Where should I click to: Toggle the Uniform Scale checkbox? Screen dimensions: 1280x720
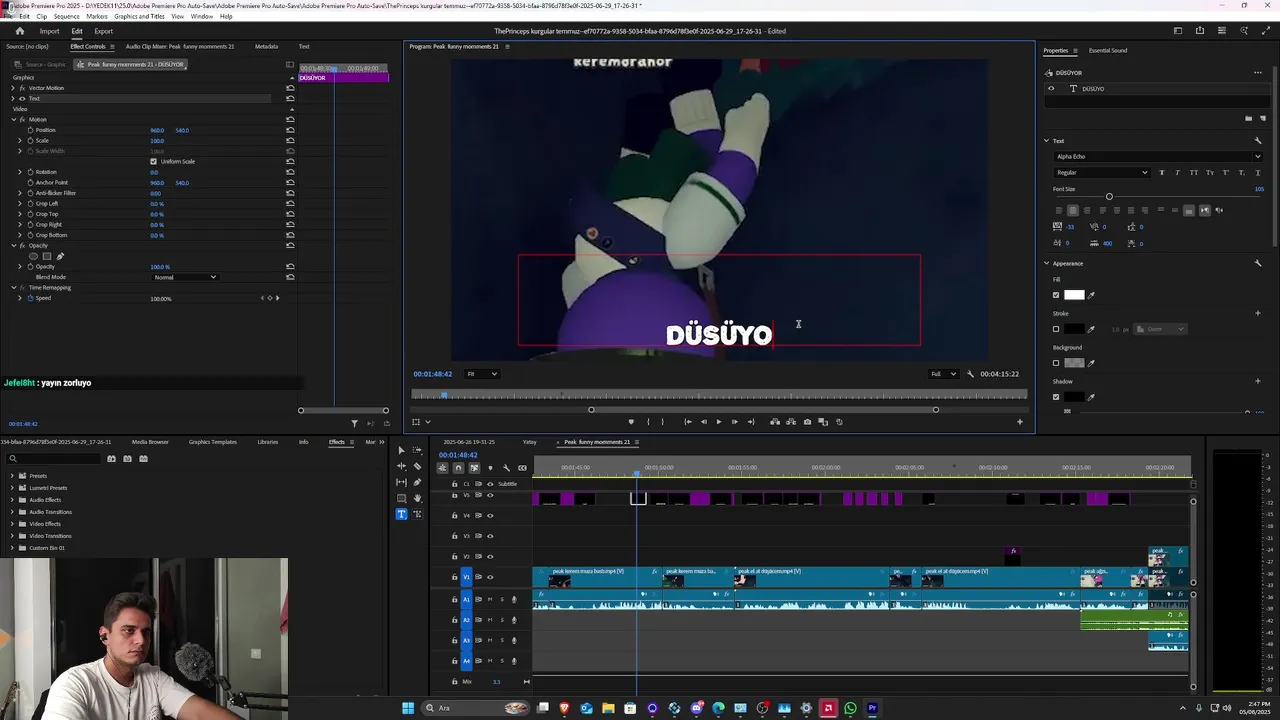point(153,161)
